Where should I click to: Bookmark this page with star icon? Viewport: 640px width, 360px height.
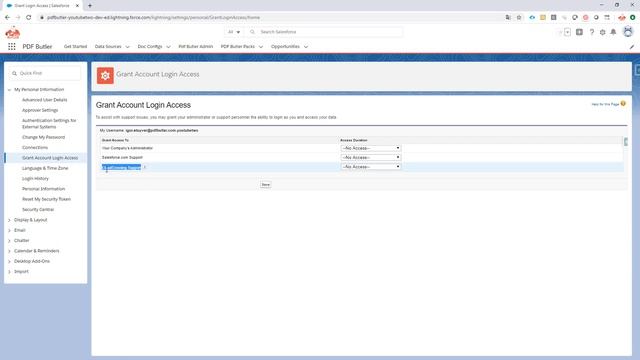pyautogui.click(x=519, y=18)
